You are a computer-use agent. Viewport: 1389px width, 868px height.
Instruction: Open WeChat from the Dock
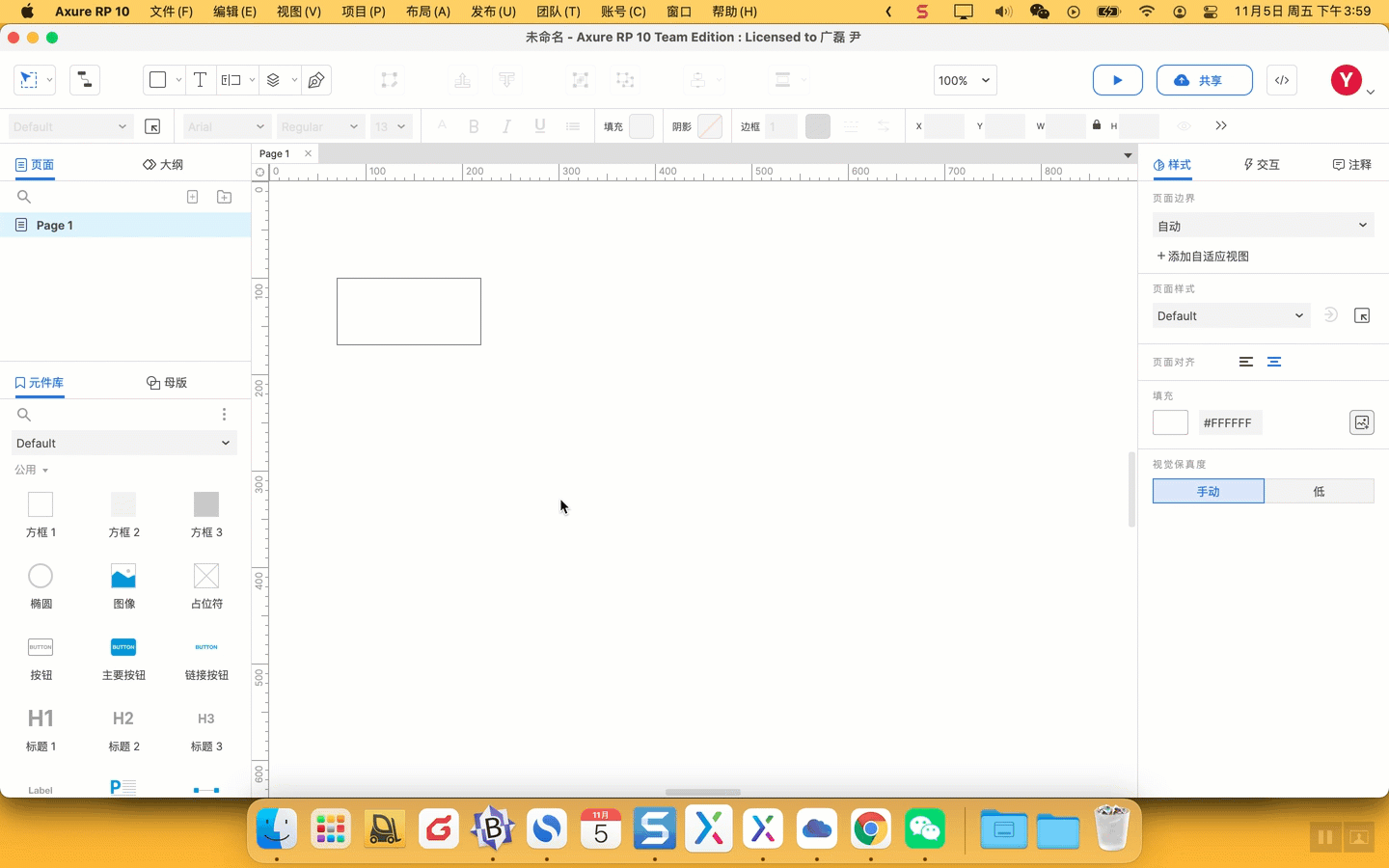pyautogui.click(x=925, y=829)
